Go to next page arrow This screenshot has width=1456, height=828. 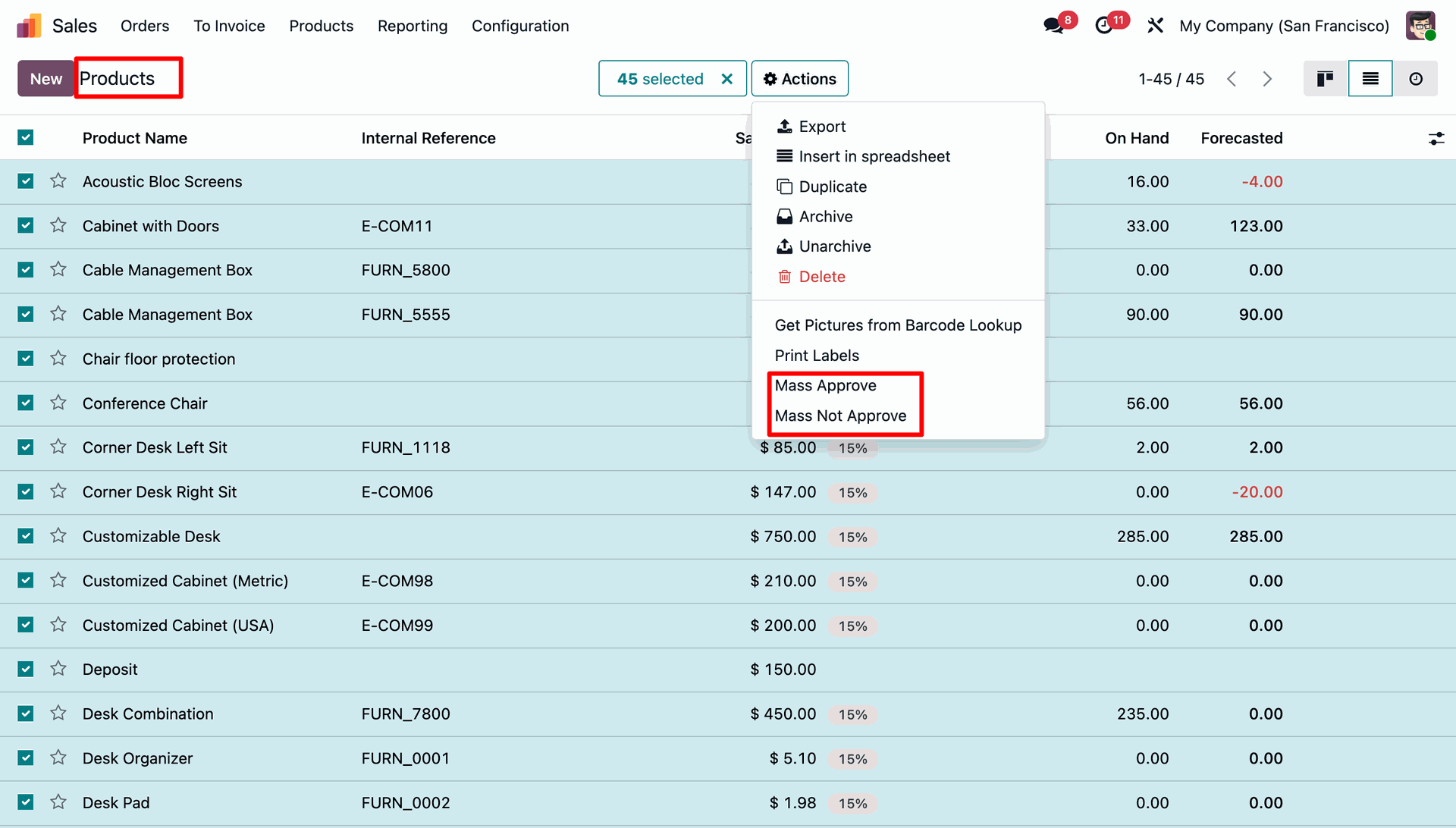[1267, 79]
